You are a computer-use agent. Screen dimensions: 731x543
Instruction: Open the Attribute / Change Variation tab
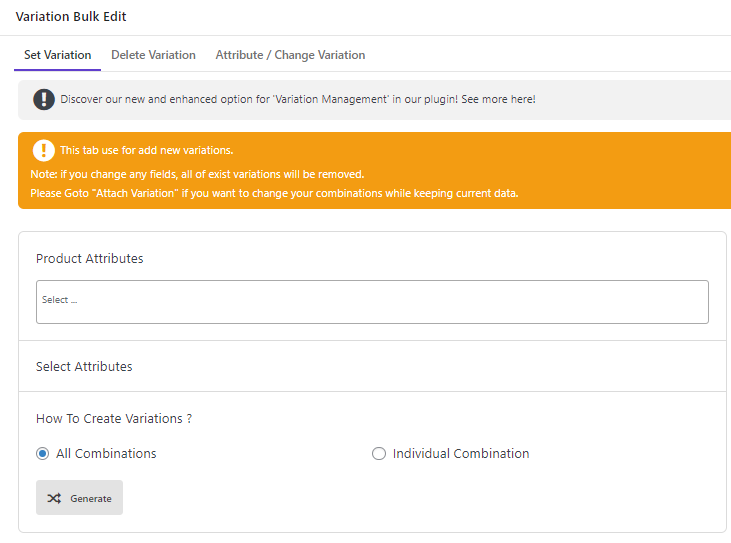[x=290, y=55]
